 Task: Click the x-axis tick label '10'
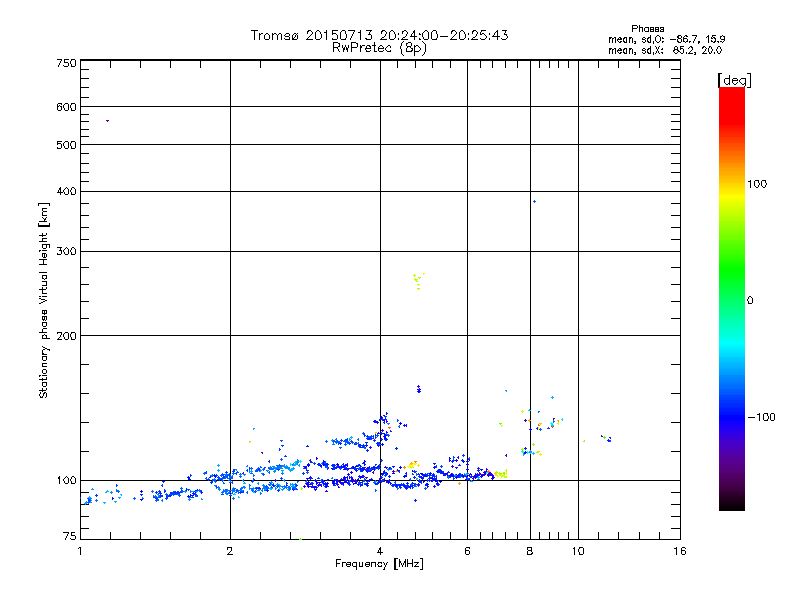click(578, 551)
